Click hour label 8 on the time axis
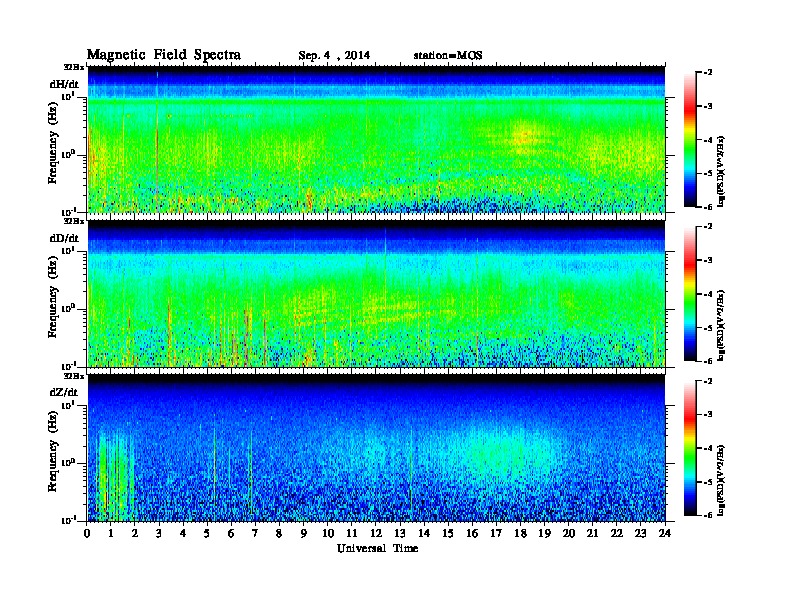 point(280,534)
